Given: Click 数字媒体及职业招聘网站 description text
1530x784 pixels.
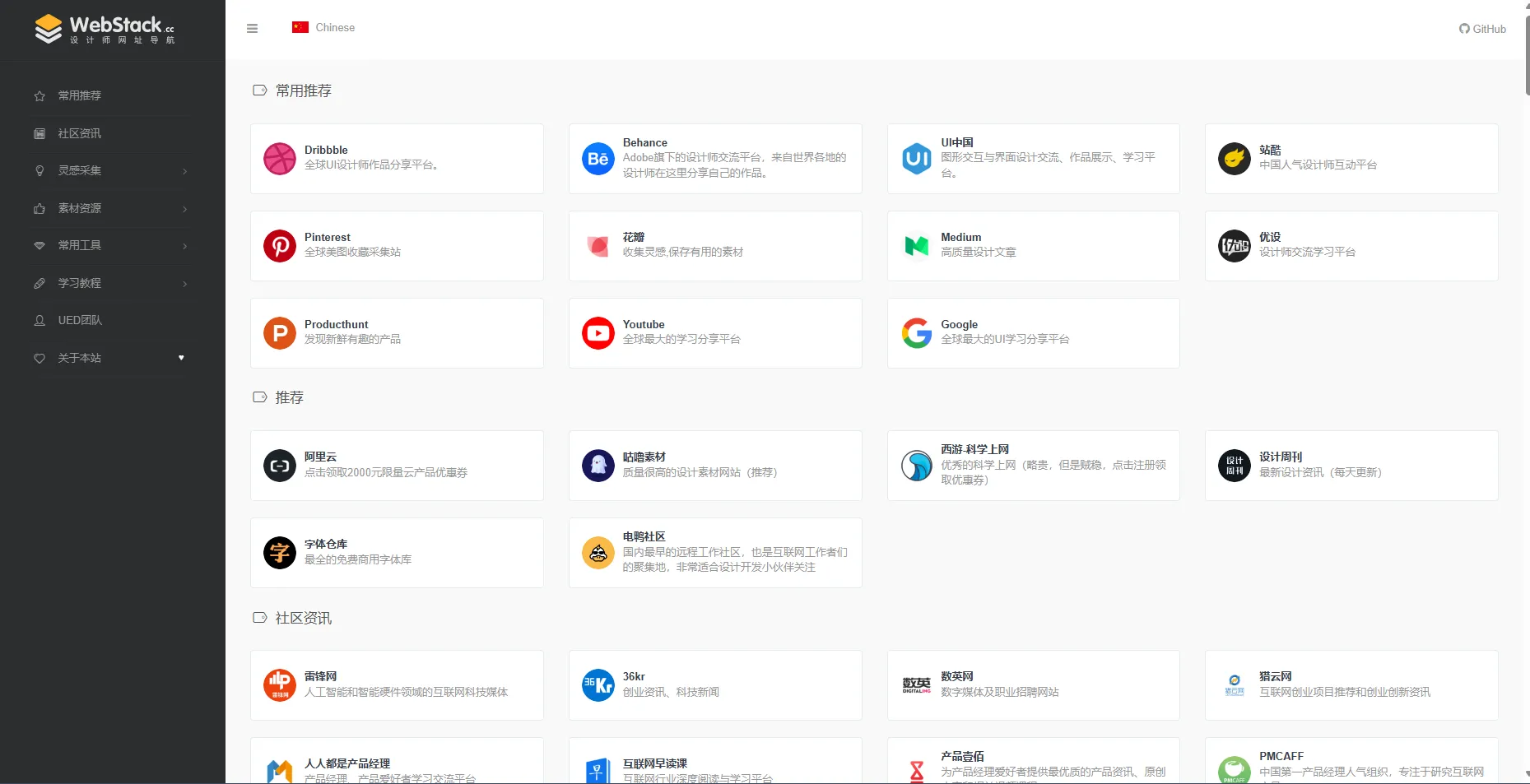Looking at the screenshot, I should (1000, 692).
